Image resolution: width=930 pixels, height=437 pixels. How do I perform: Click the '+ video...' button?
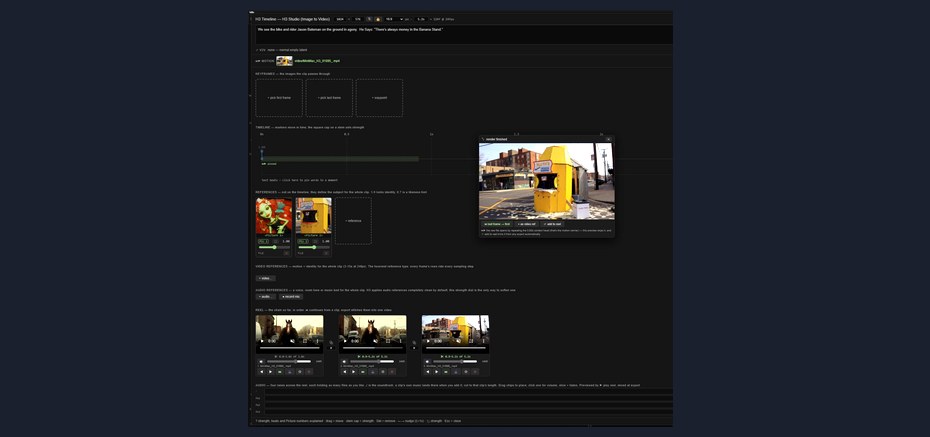[x=265, y=278]
